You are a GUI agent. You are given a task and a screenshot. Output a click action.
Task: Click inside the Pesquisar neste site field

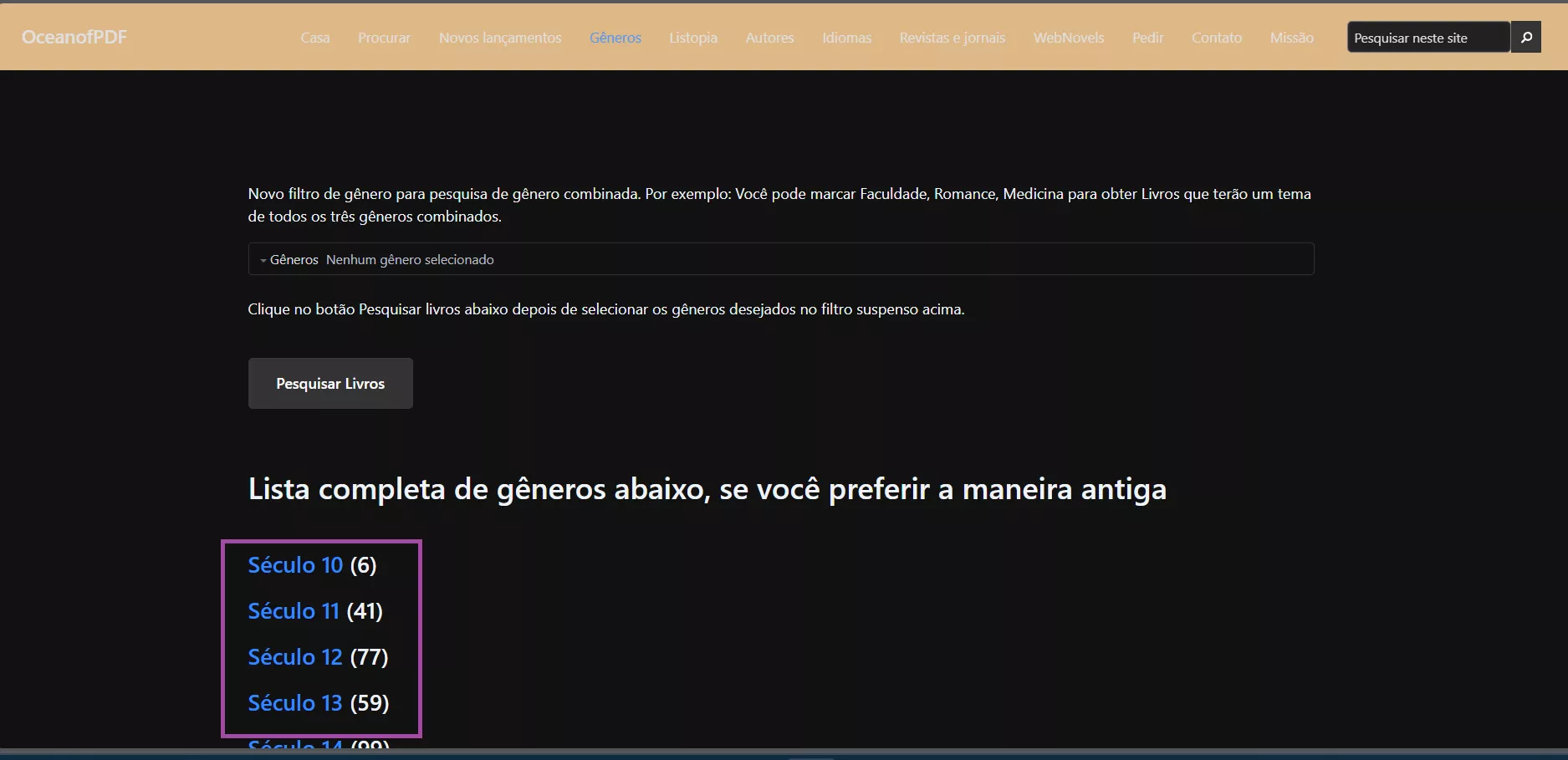click(x=1427, y=37)
